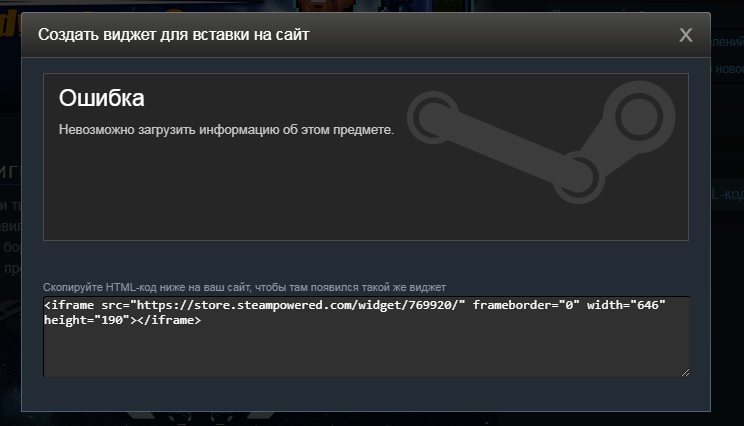The width and height of the screenshot is (744, 426).
Task: Click the height="190" attribute in code
Action: pyautogui.click(x=87, y=320)
